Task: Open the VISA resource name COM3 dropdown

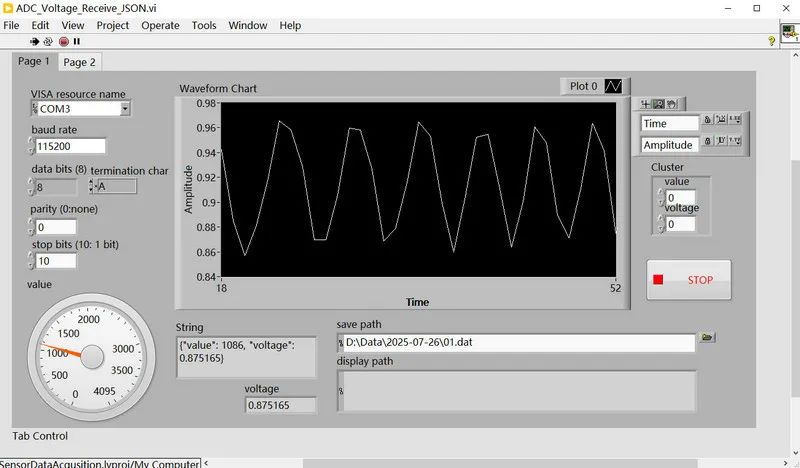Action: 125,108
